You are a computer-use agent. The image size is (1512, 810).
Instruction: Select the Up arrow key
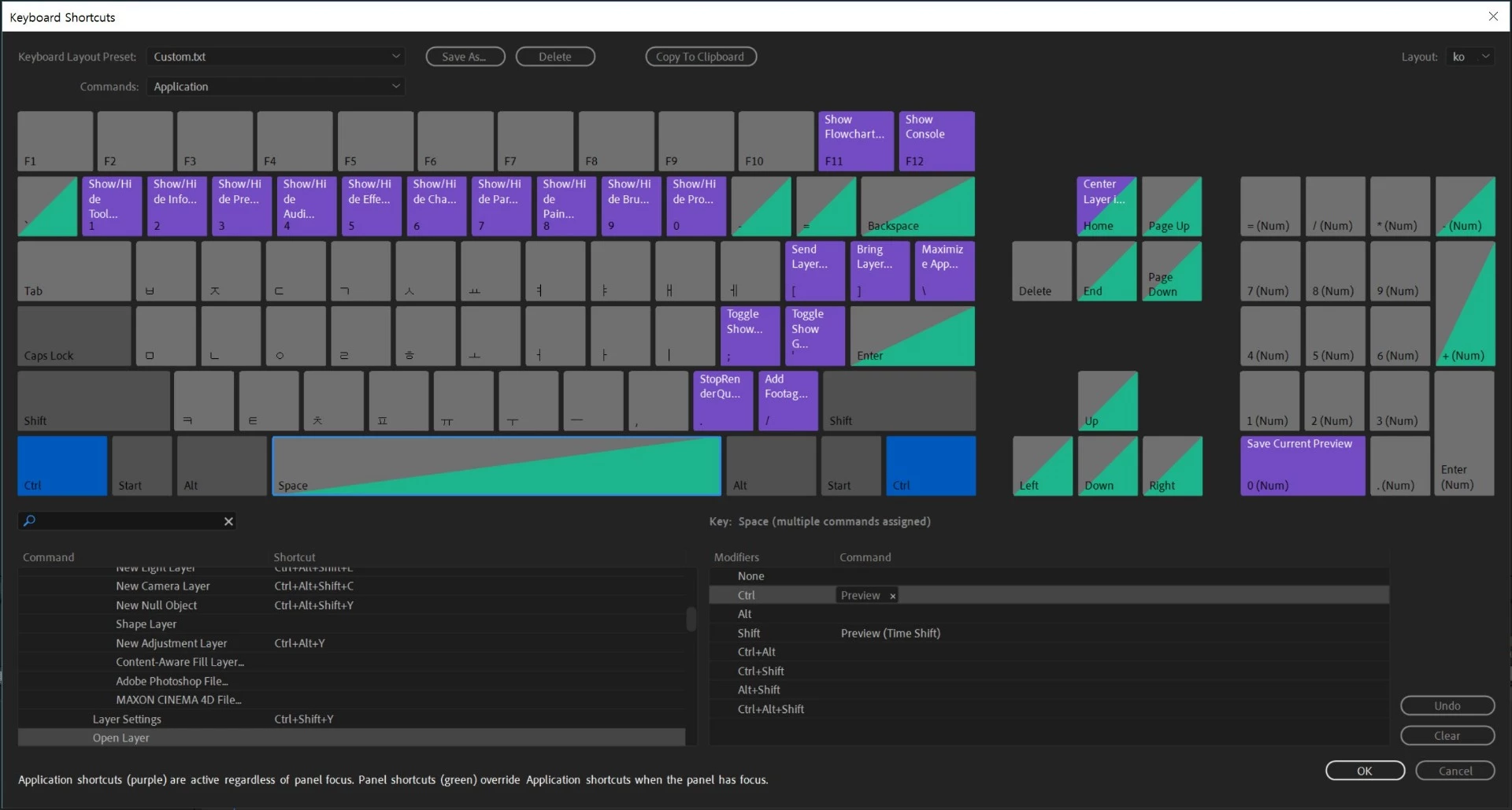pyautogui.click(x=1107, y=401)
